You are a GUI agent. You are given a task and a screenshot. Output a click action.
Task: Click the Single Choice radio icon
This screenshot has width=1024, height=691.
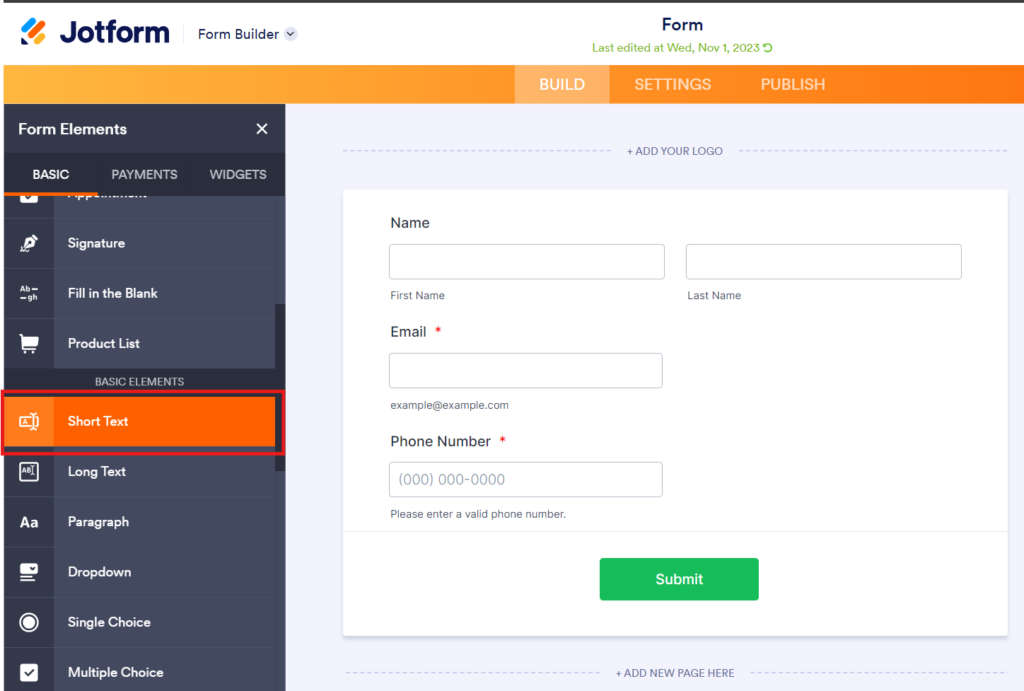[x=29, y=622]
